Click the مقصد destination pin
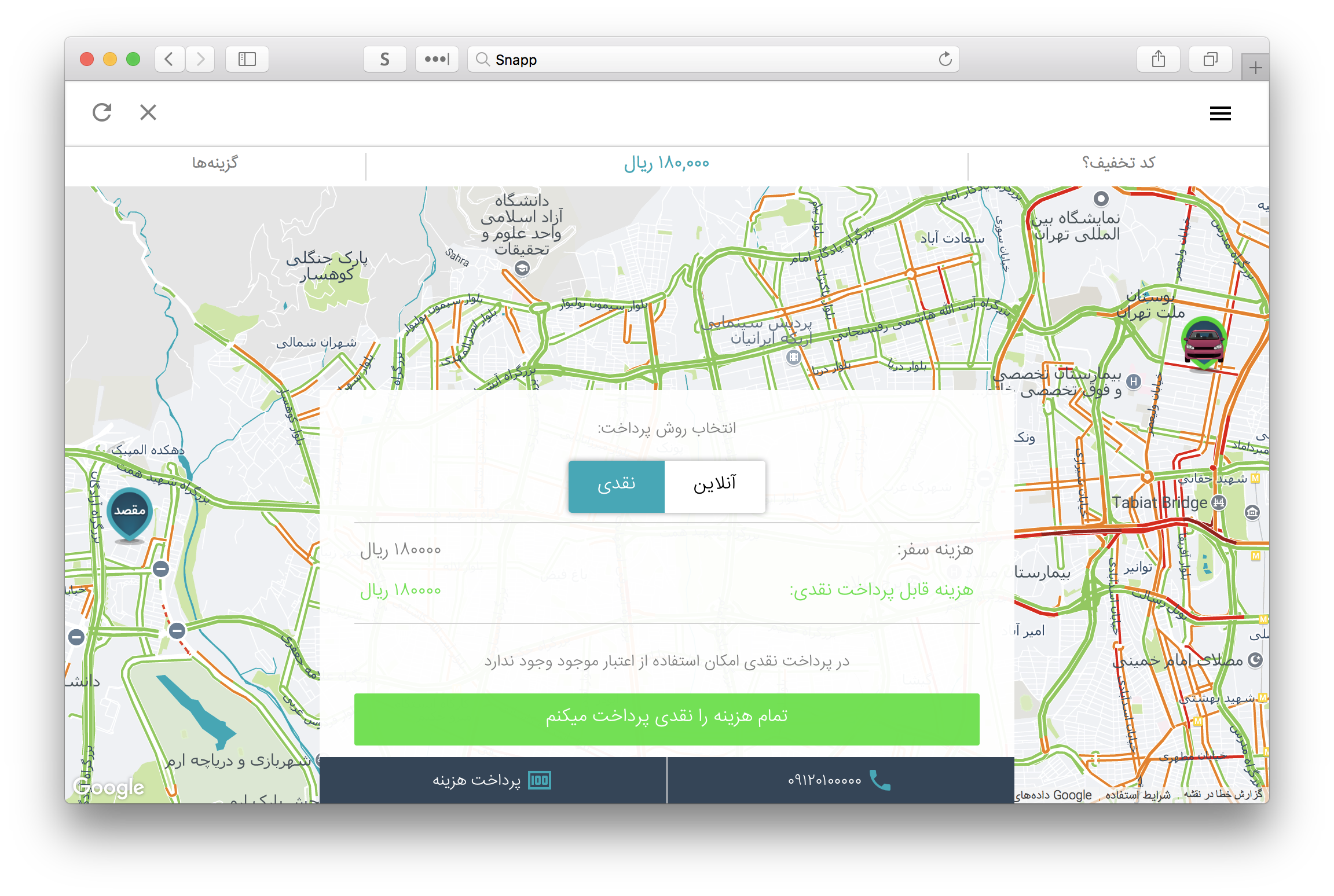The image size is (1334, 896). pyautogui.click(x=130, y=515)
